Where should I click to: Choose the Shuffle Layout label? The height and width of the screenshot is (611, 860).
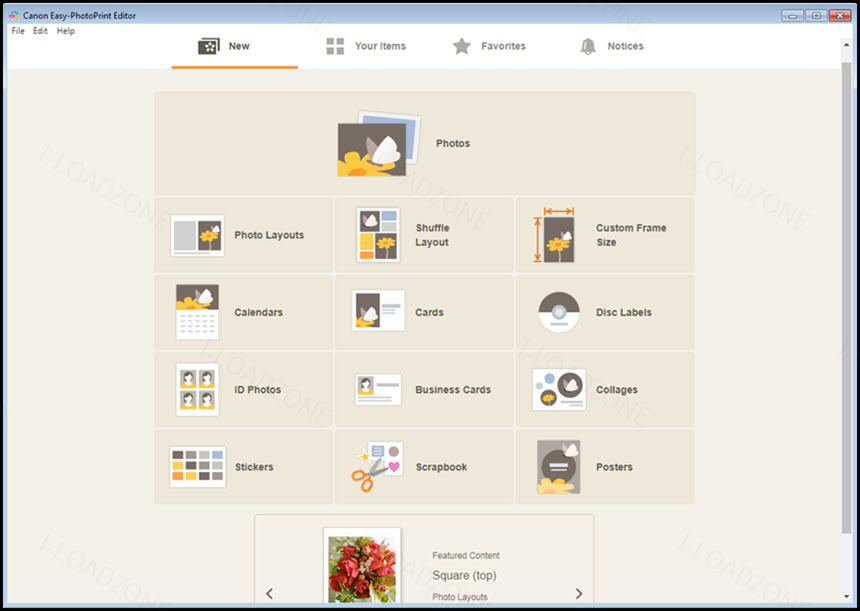[x=432, y=235]
